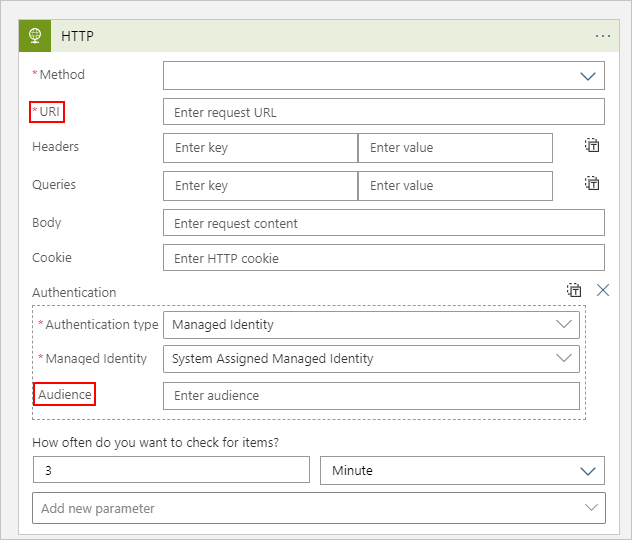Click the interval field showing 3
Screen dimensions: 632x540
point(171,470)
